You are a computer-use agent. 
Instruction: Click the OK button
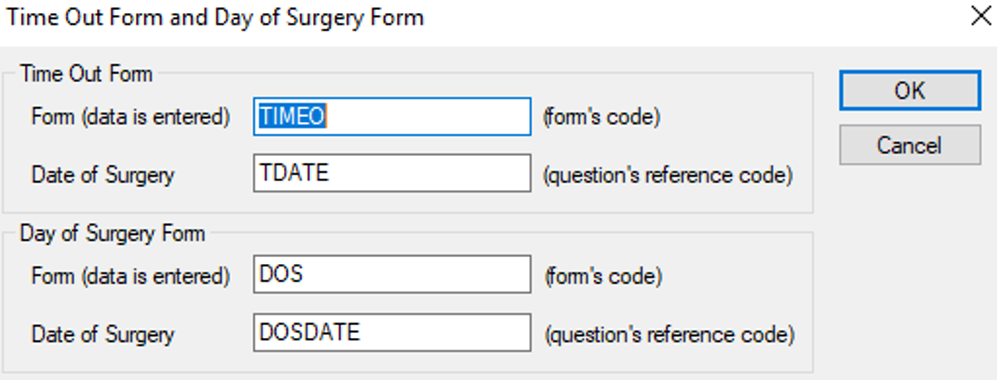pos(910,91)
